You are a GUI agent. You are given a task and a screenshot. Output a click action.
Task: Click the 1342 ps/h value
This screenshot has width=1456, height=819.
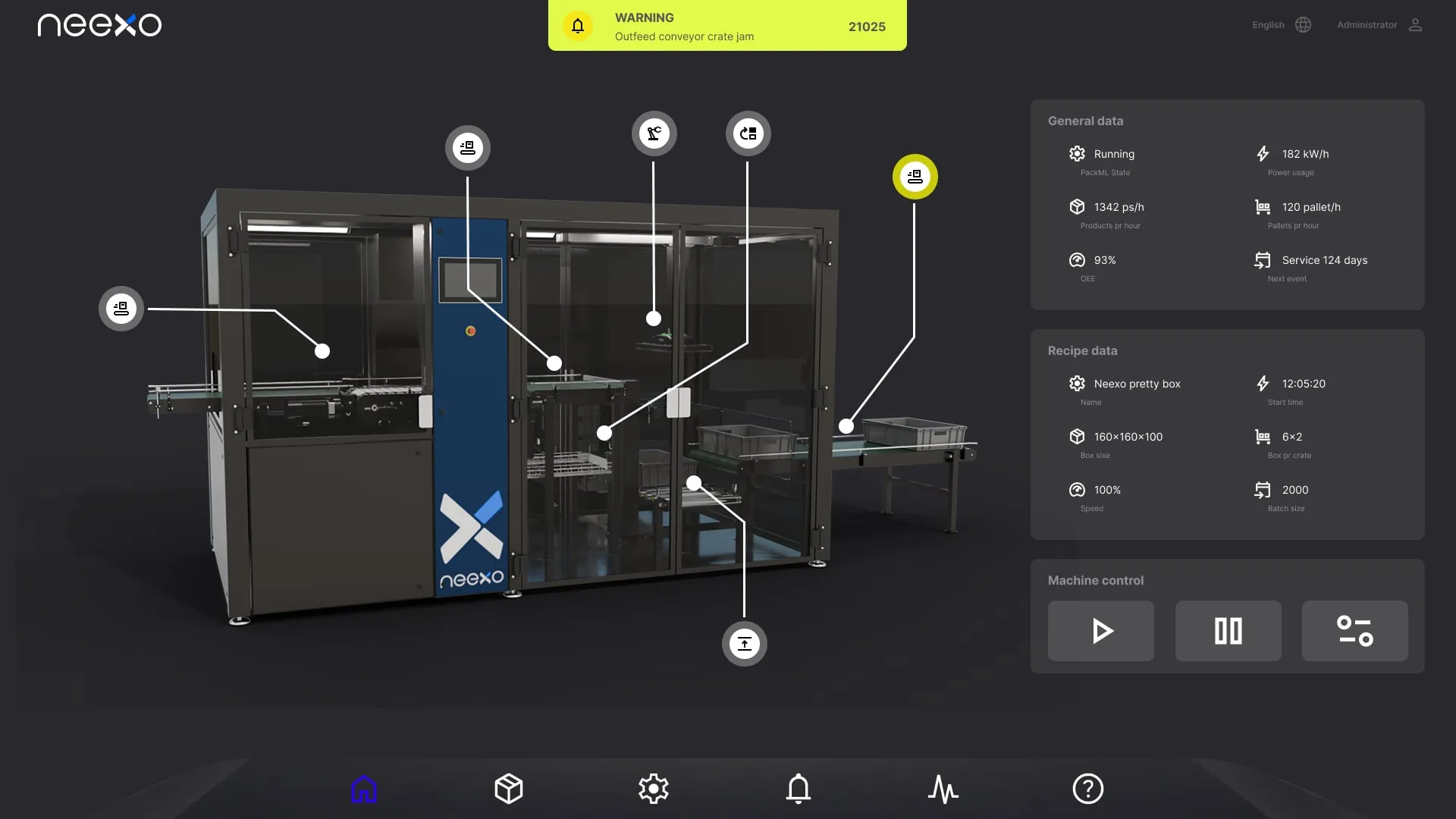(x=1119, y=207)
